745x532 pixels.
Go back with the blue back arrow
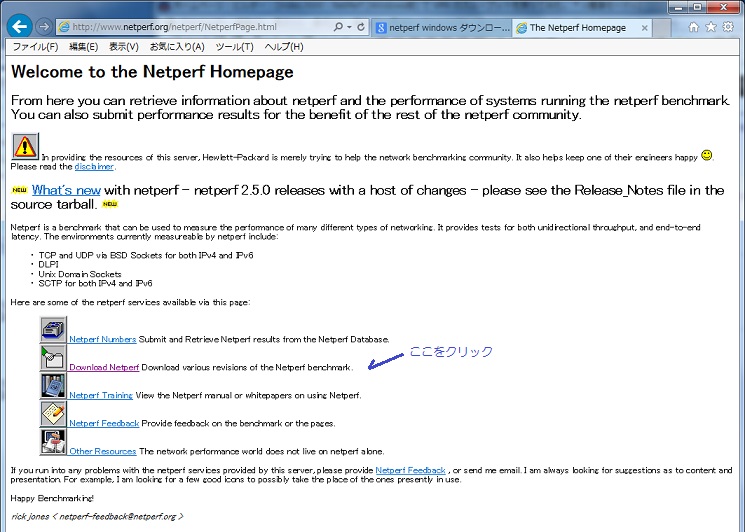[19, 27]
